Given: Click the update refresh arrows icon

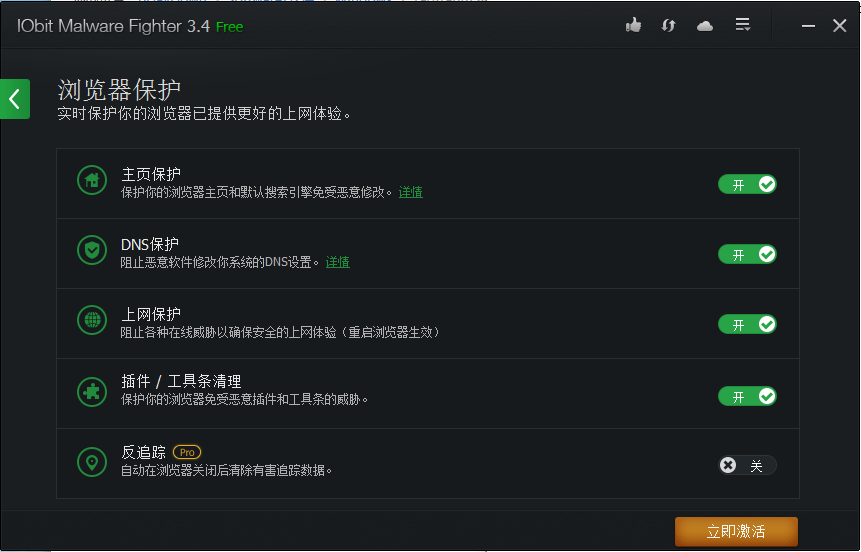Looking at the screenshot, I should pyautogui.click(x=668, y=26).
